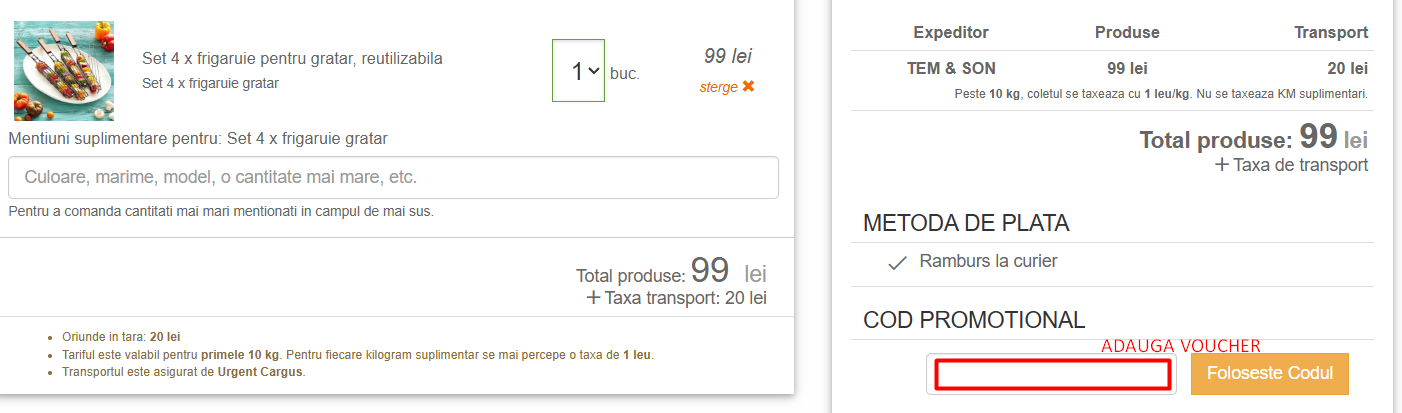1402x413 pixels.
Task: Select Ramburs la curier payment method
Action: [x=988, y=262]
